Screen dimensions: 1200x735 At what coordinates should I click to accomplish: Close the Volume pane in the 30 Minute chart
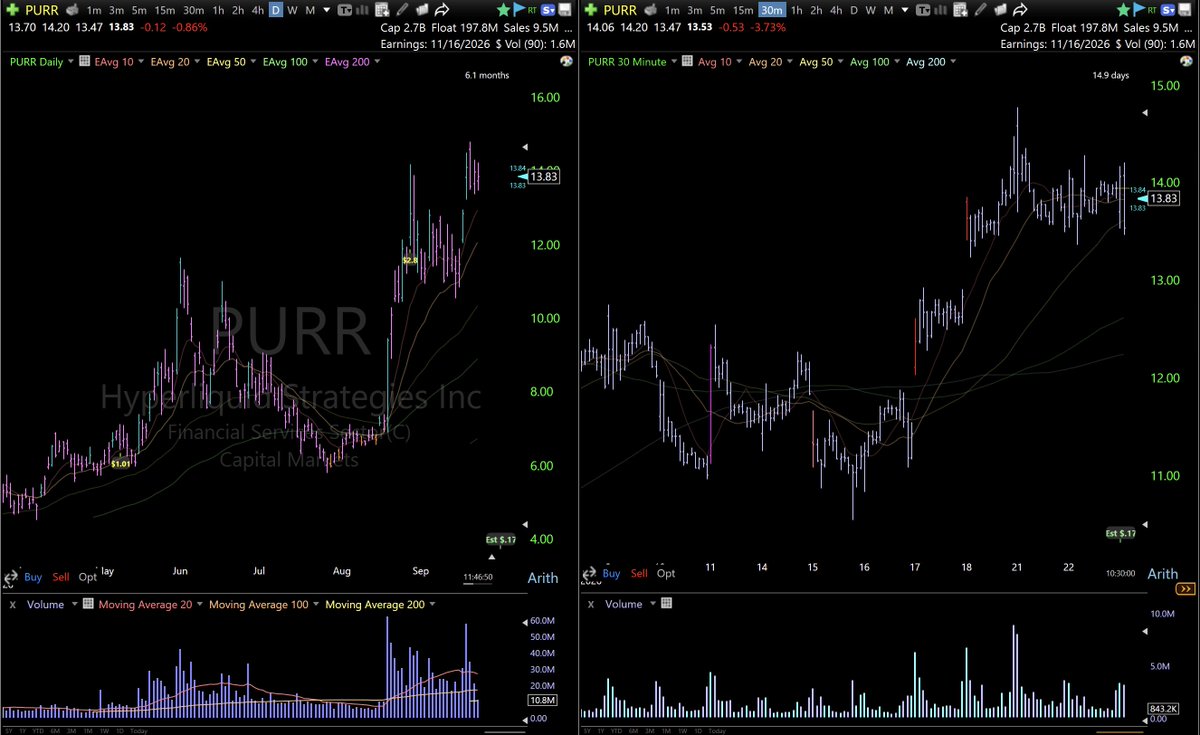click(590, 604)
